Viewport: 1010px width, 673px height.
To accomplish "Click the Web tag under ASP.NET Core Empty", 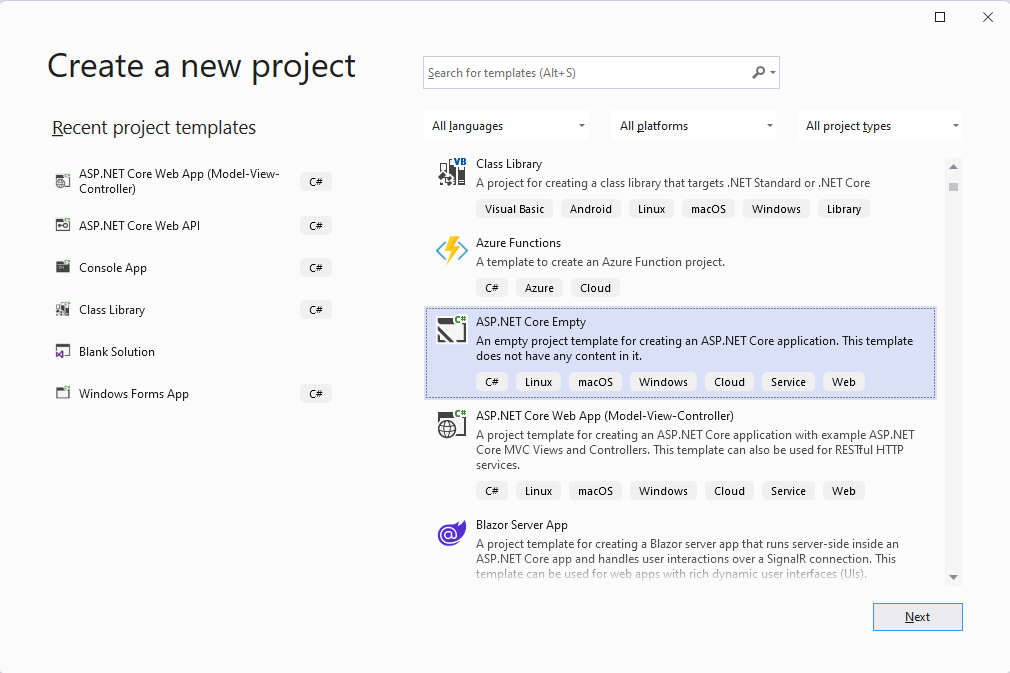I will point(844,382).
